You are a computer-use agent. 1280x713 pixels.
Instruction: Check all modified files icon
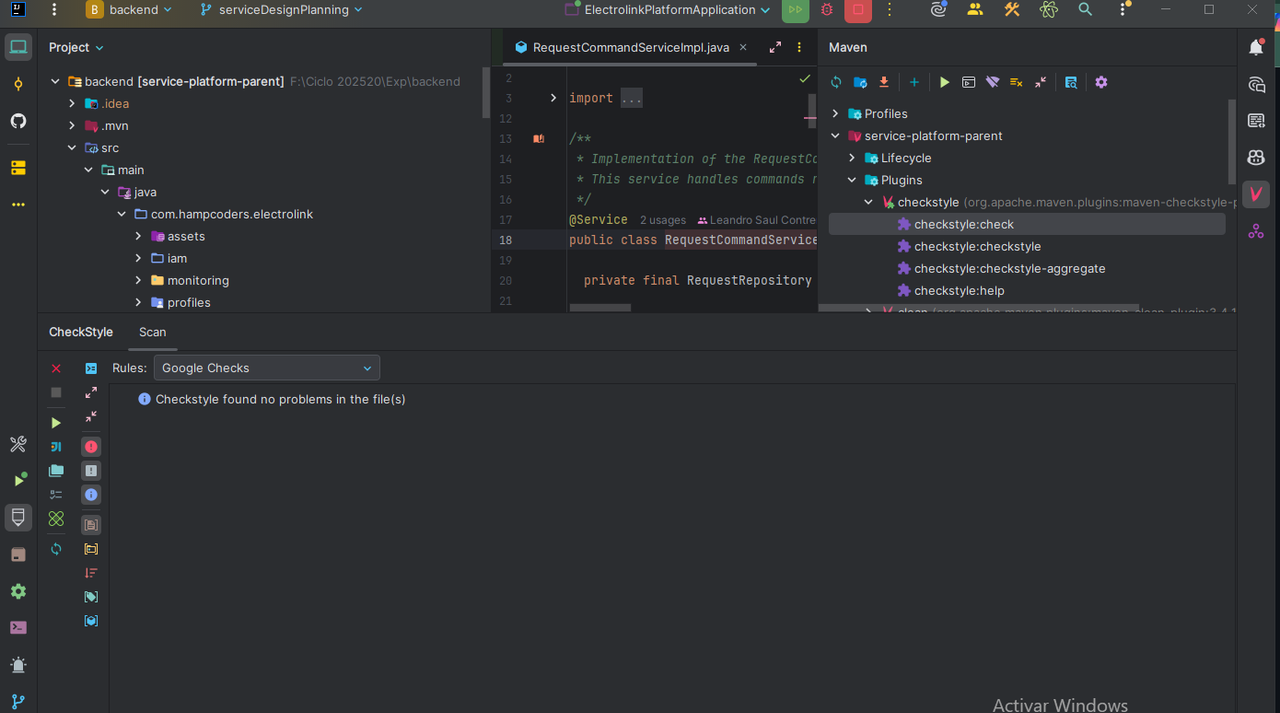click(56, 495)
